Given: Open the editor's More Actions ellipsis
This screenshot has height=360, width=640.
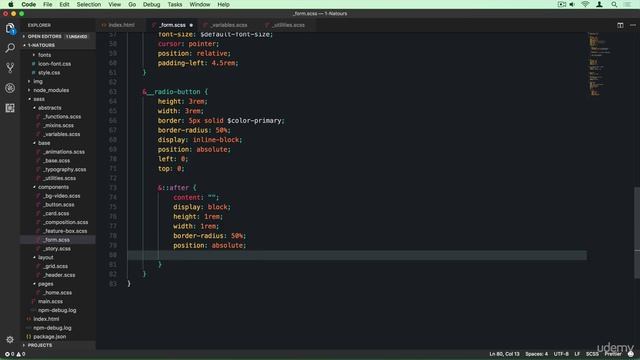Looking at the screenshot, I should pos(633,25).
